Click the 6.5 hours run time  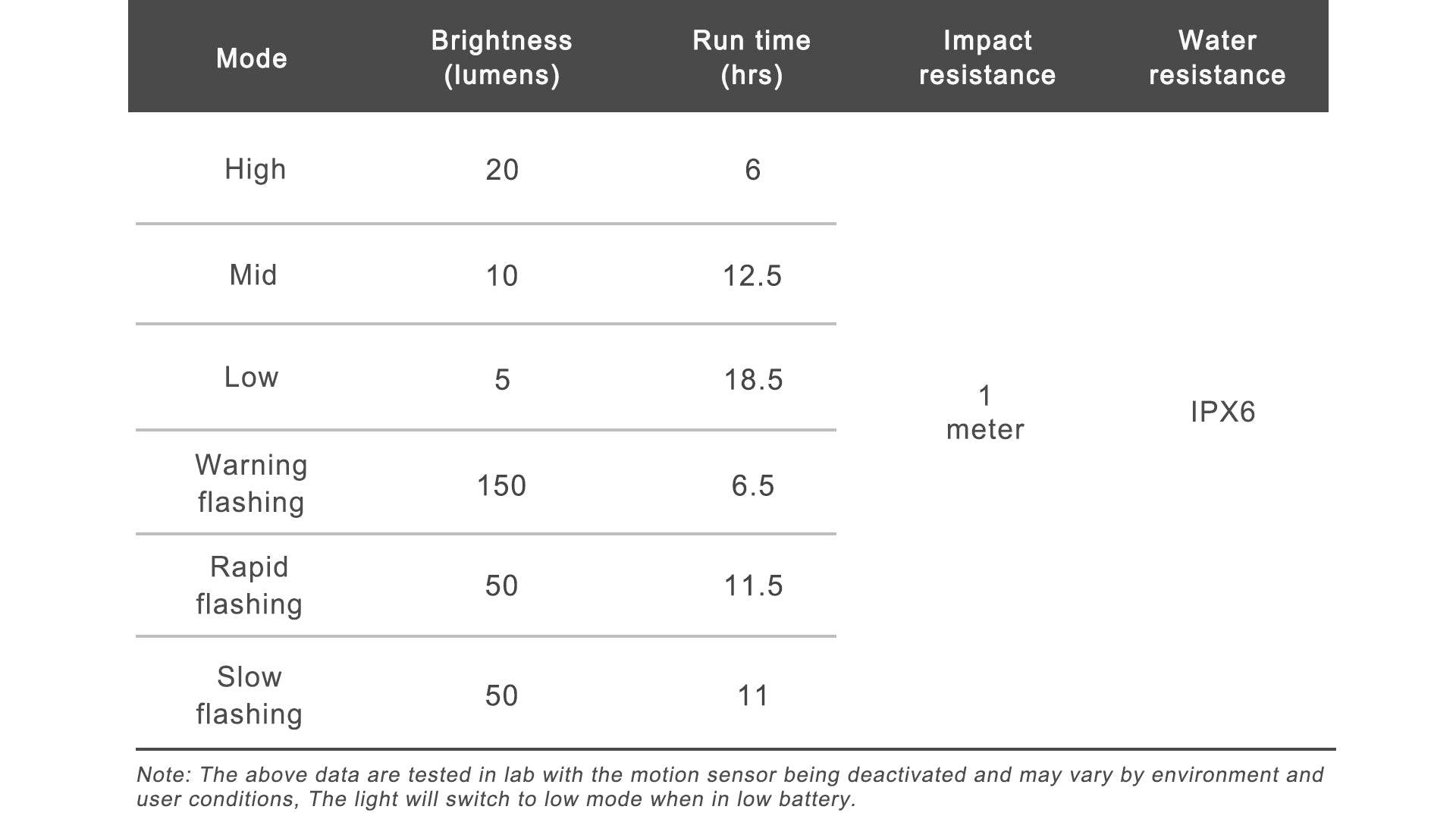tap(753, 485)
